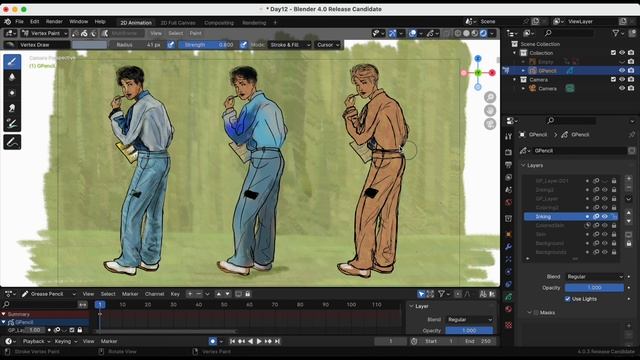This screenshot has width=640, height=360.
Task: Play the animation forward
Action: [x=259, y=341]
